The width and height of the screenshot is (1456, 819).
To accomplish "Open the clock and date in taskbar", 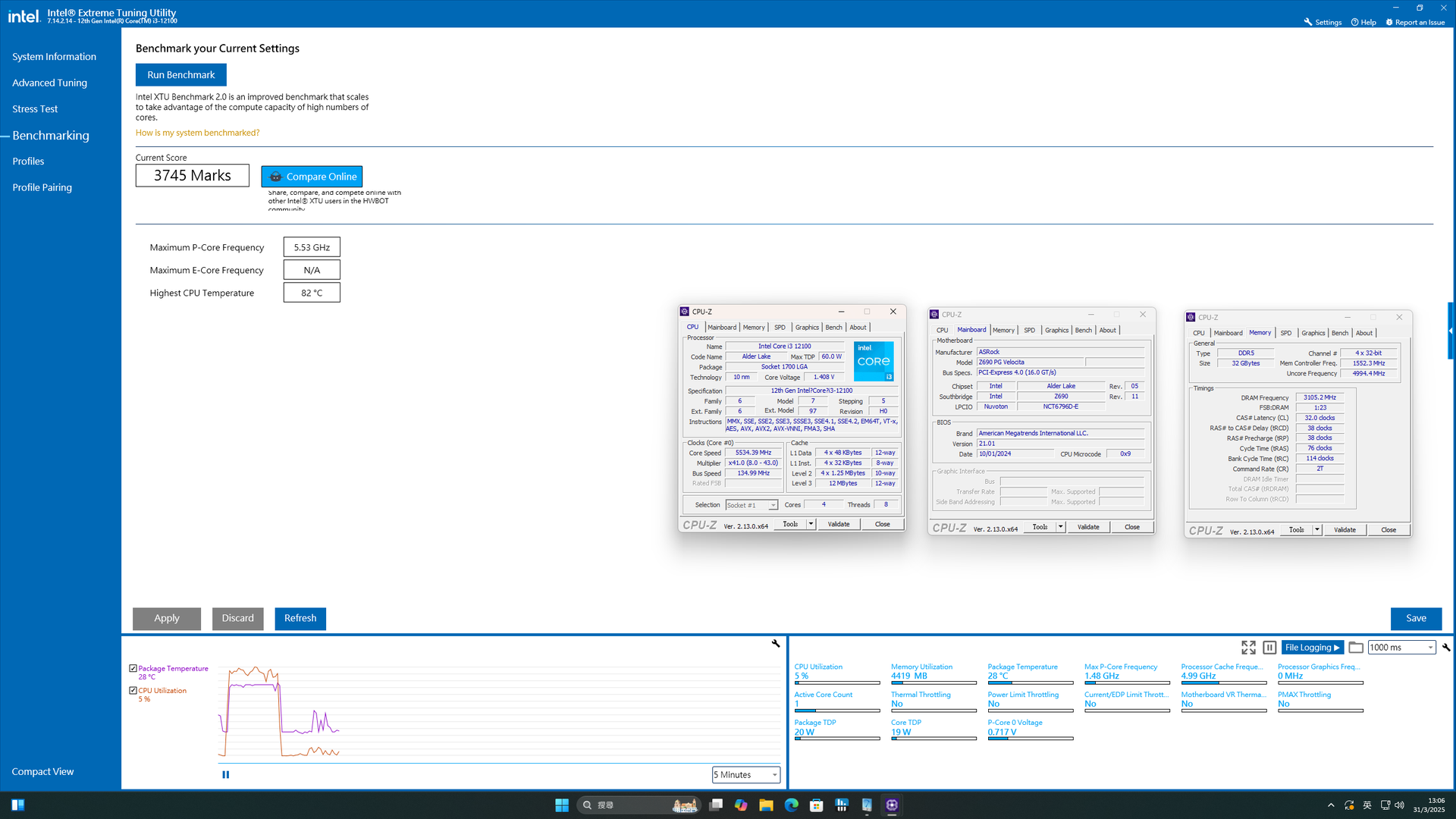I will pyautogui.click(x=1429, y=805).
